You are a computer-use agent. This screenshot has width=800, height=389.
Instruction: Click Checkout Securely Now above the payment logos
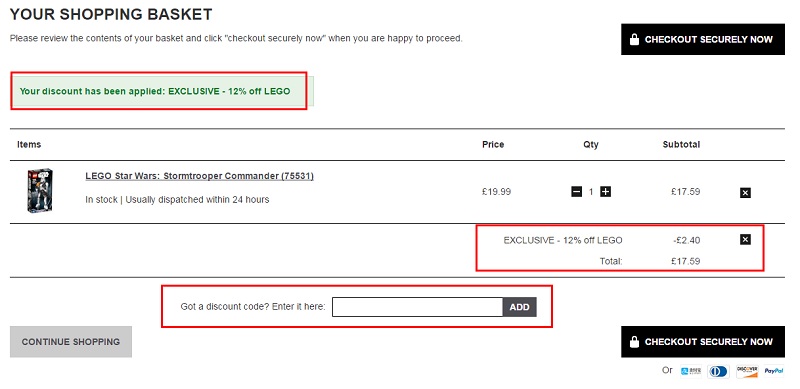click(703, 342)
